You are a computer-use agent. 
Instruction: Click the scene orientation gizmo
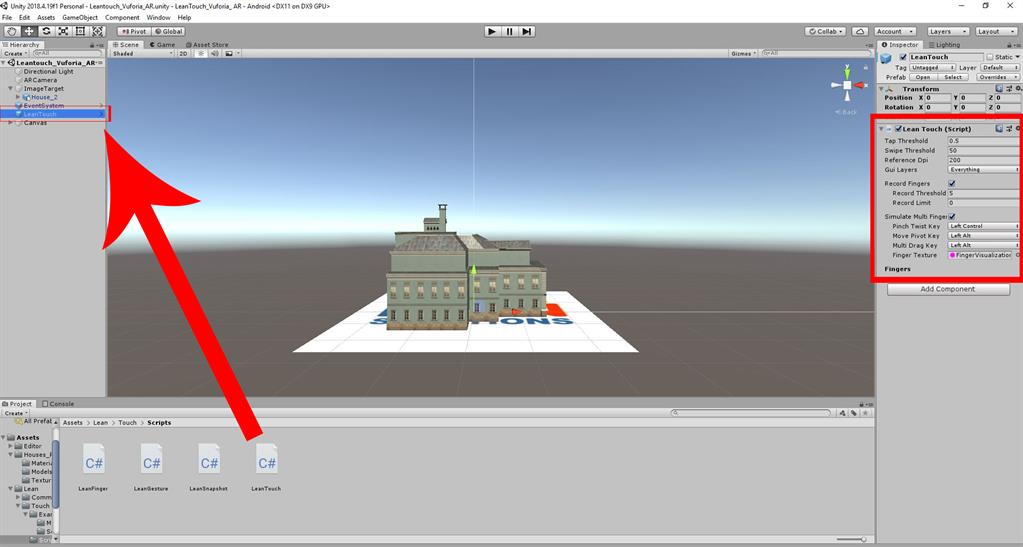coord(847,85)
